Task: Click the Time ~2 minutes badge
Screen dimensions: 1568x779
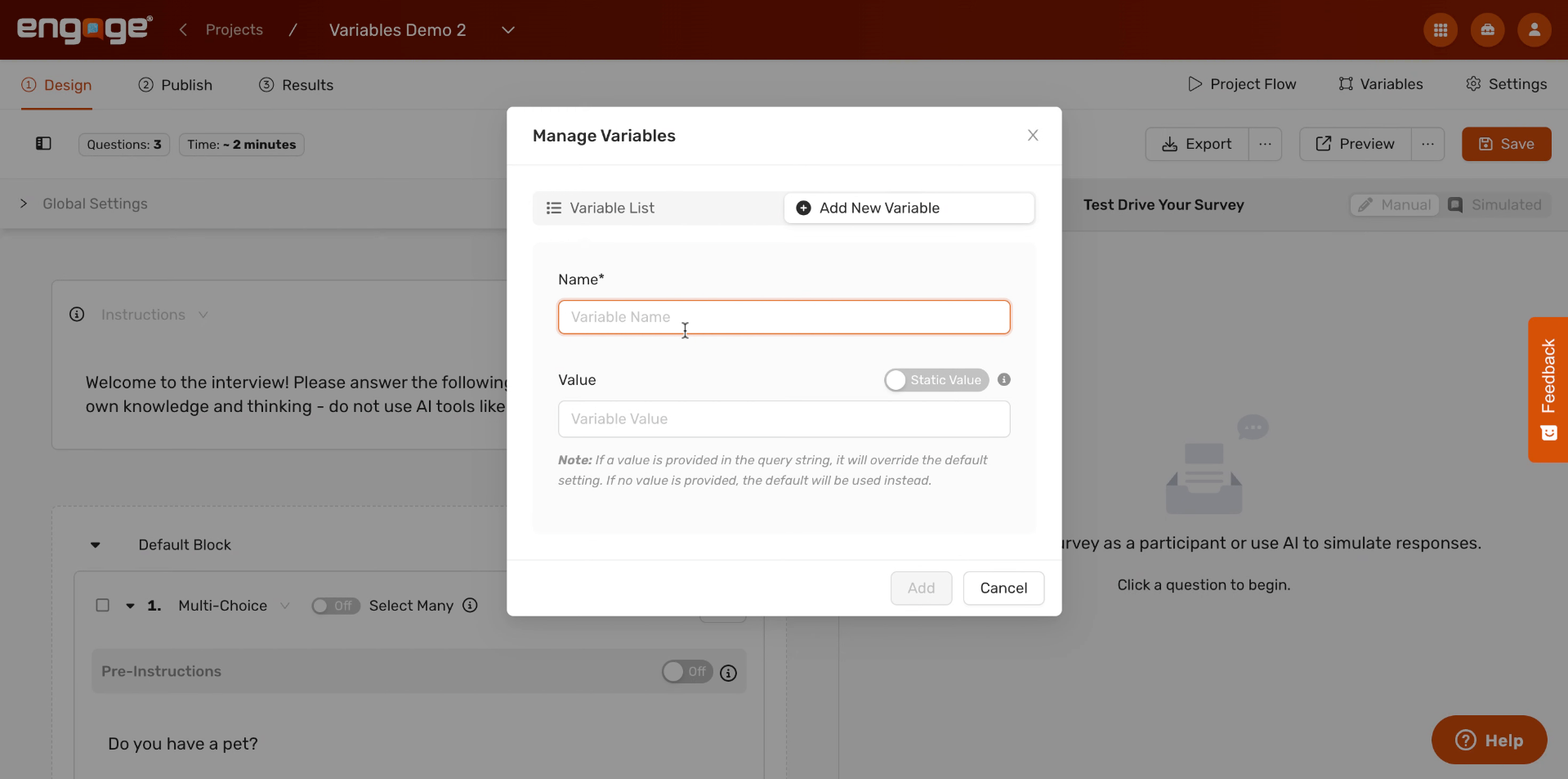Action: (x=241, y=145)
